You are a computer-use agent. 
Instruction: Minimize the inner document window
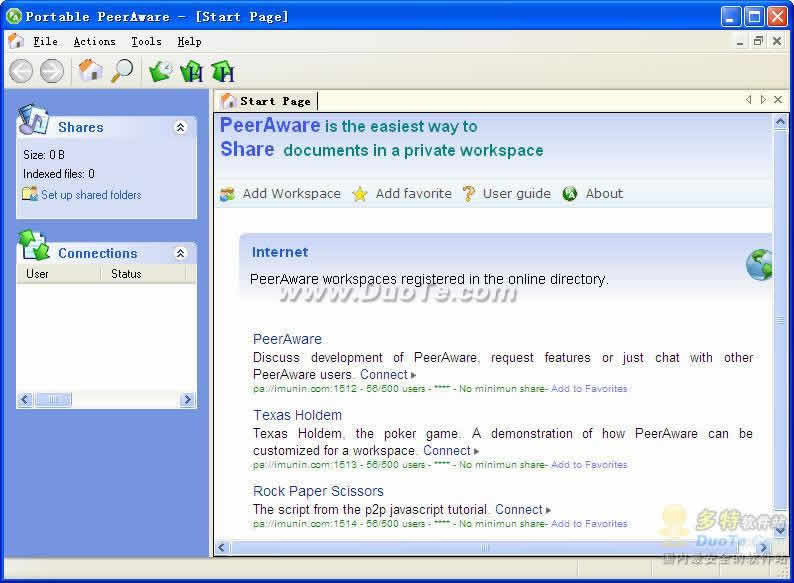click(x=740, y=42)
